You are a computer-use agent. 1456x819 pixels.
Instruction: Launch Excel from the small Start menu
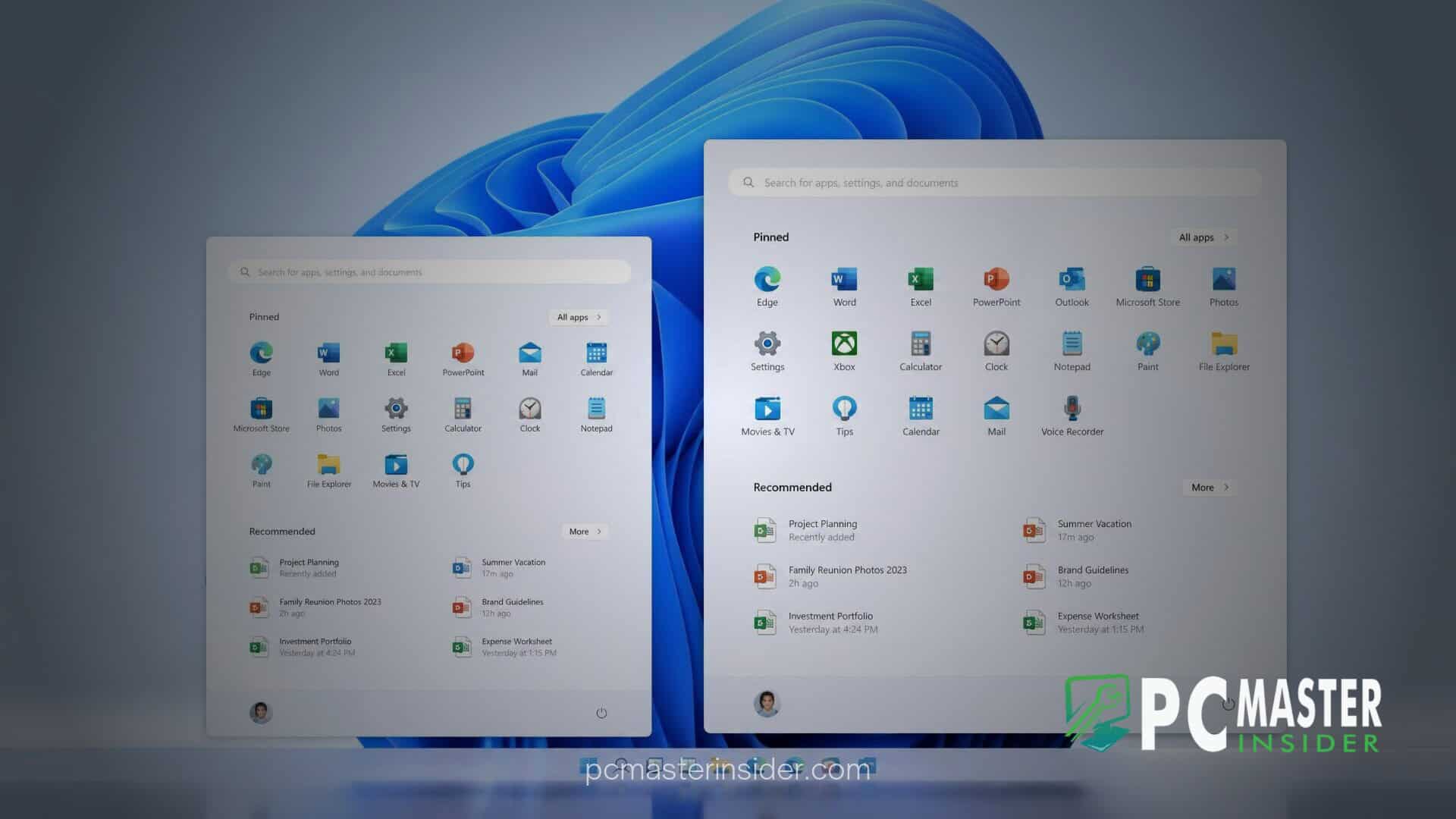(x=396, y=359)
